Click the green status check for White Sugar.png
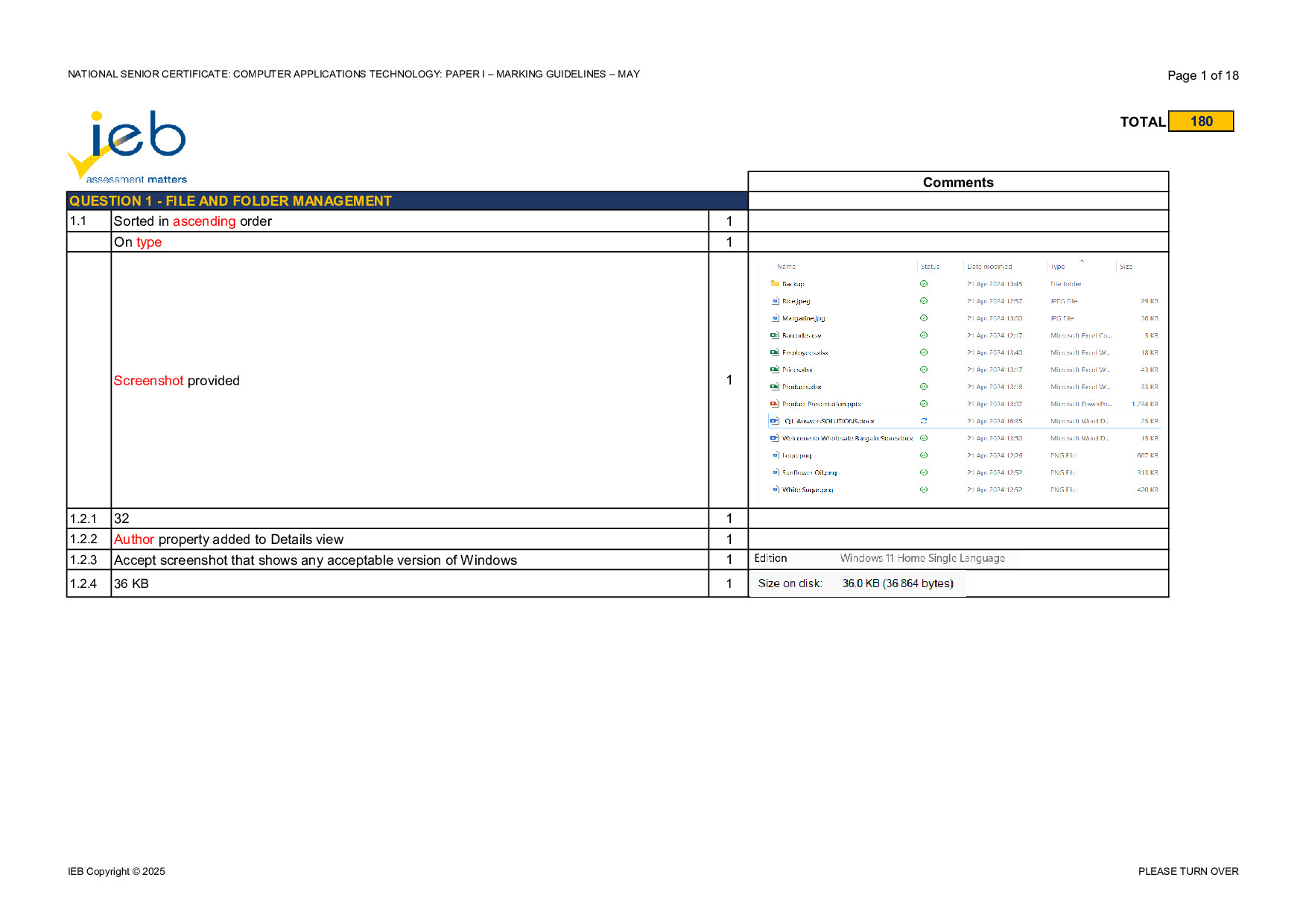 [924, 490]
